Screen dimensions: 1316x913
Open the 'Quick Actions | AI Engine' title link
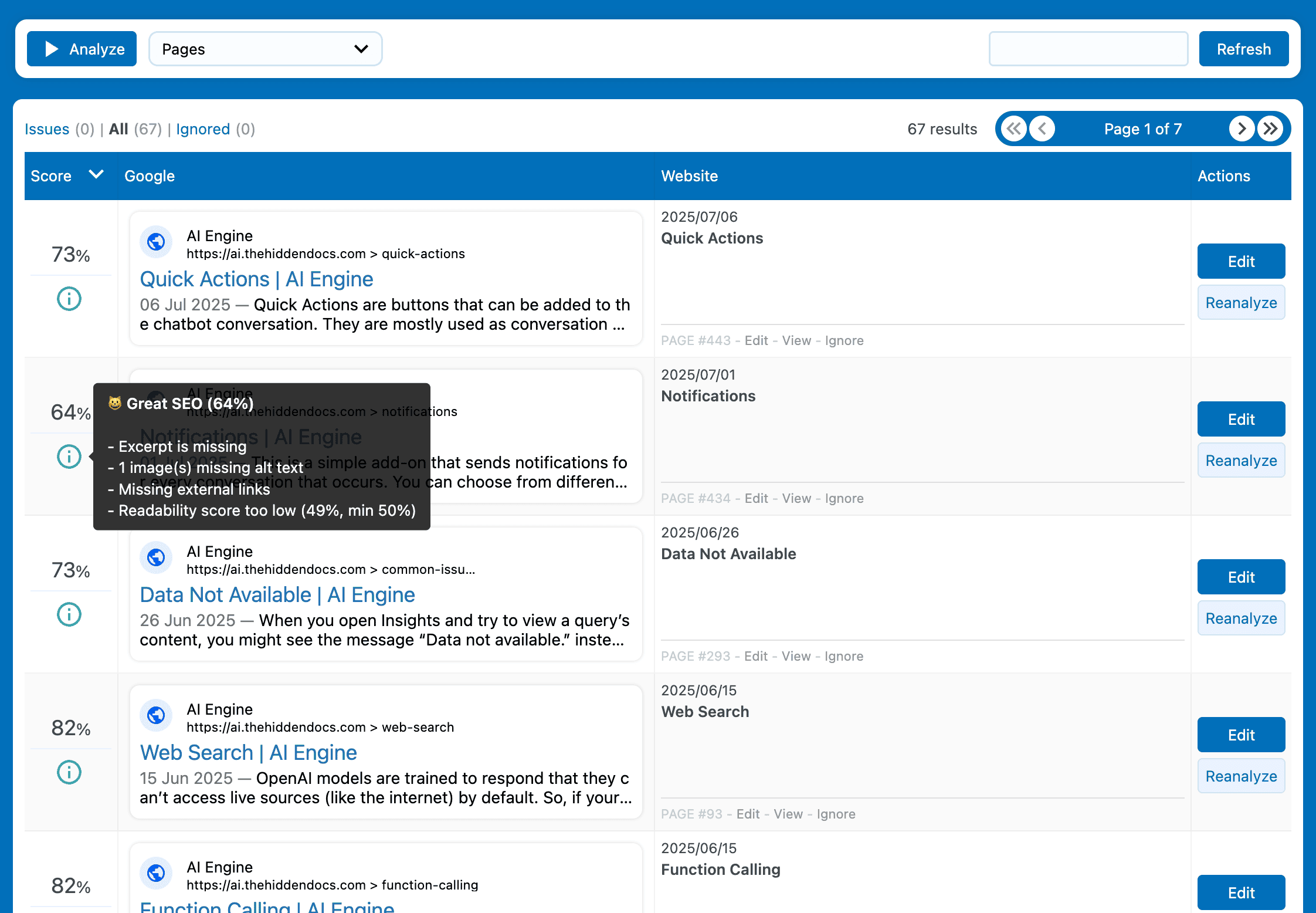256,279
